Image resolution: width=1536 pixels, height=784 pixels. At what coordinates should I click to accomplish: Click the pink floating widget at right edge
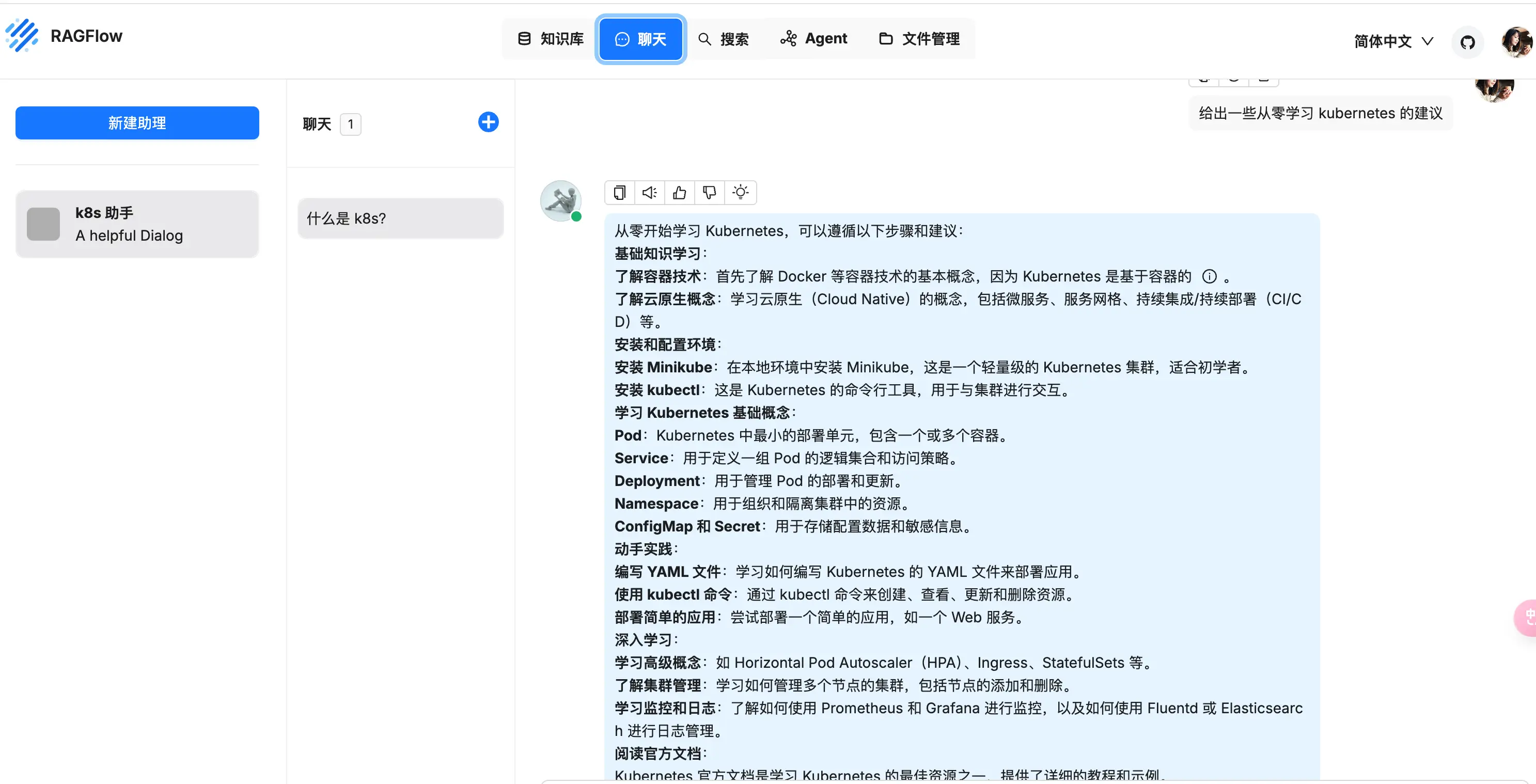click(x=1526, y=618)
